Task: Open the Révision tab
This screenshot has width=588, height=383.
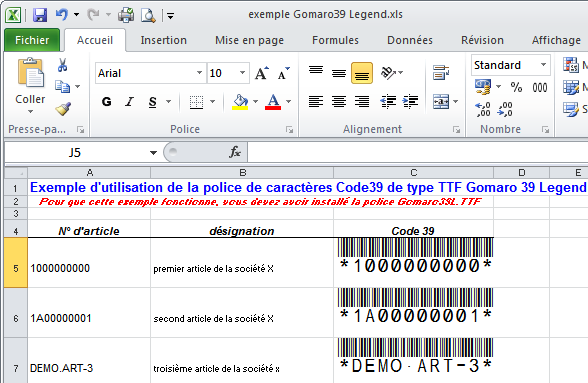Action: pos(482,40)
